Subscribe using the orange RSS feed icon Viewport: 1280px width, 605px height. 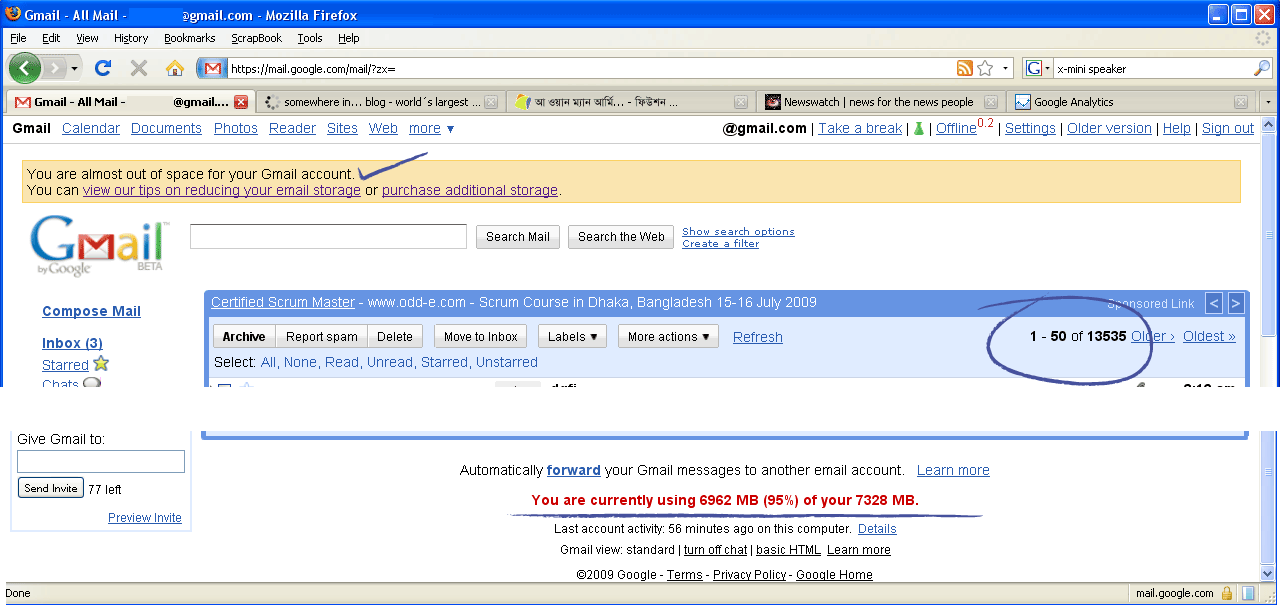965,68
